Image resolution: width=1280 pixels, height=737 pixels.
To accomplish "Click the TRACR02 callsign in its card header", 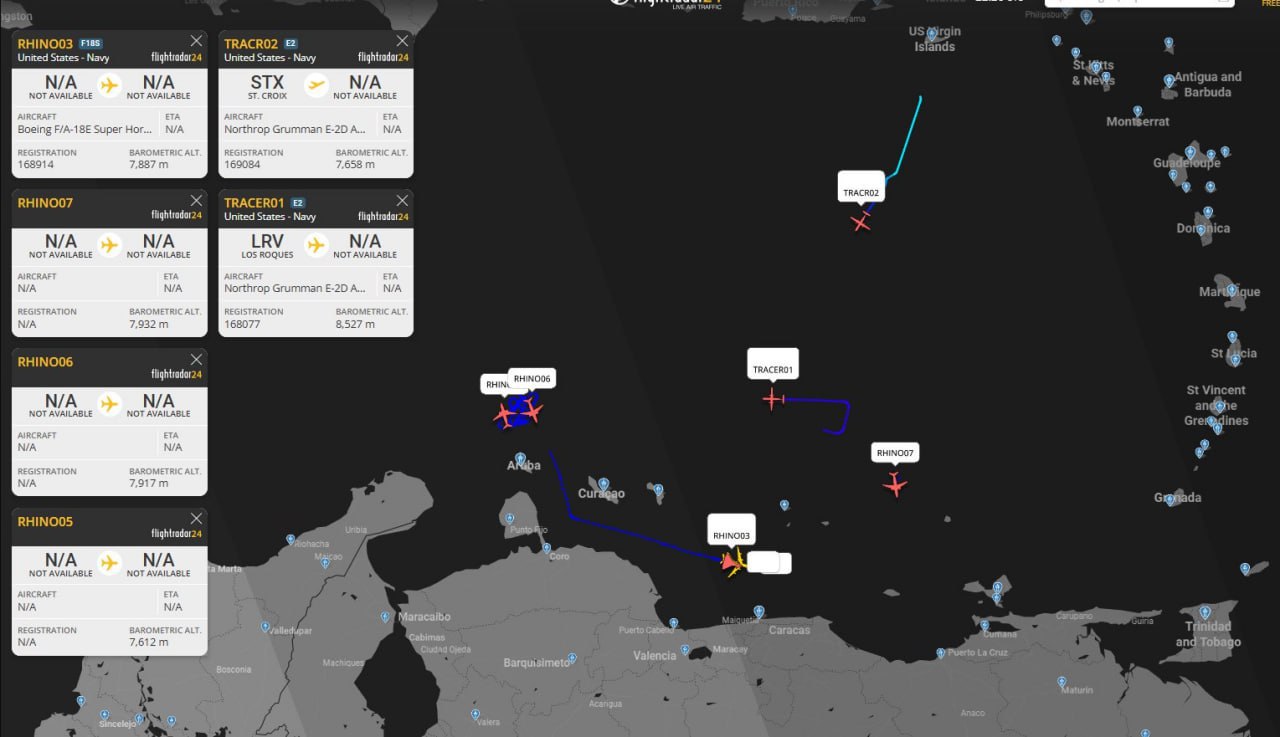I will 251,43.
